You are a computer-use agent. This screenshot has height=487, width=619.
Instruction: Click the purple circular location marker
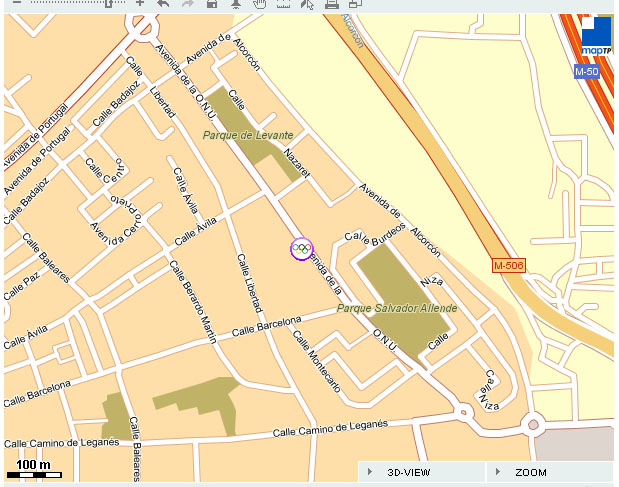tap(301, 248)
